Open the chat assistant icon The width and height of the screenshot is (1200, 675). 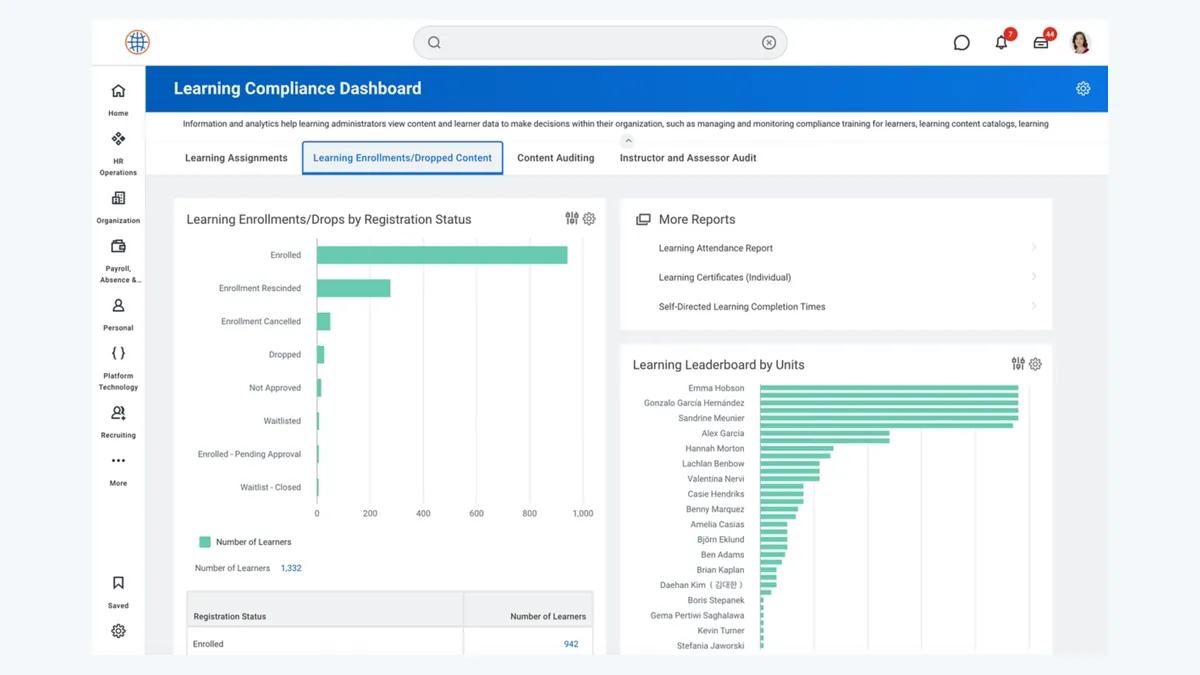[x=961, y=43]
